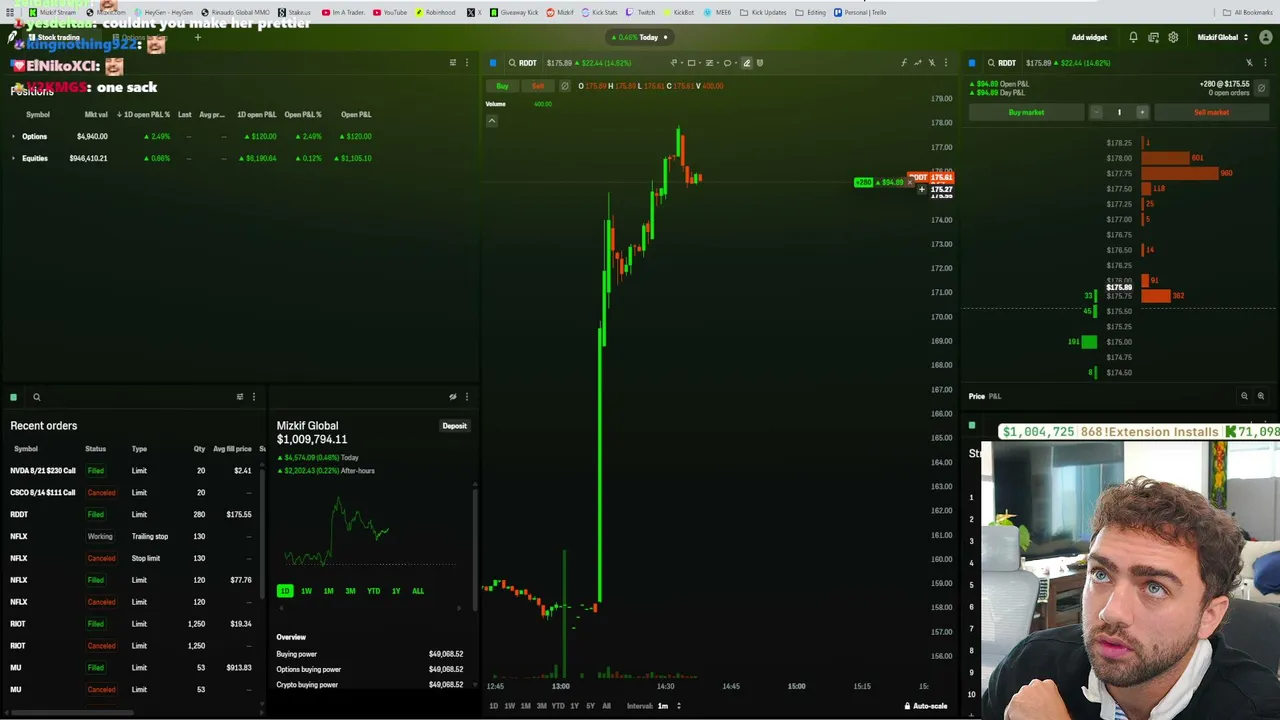Click the Sell button on chart
The image size is (1280, 720).
[538, 86]
